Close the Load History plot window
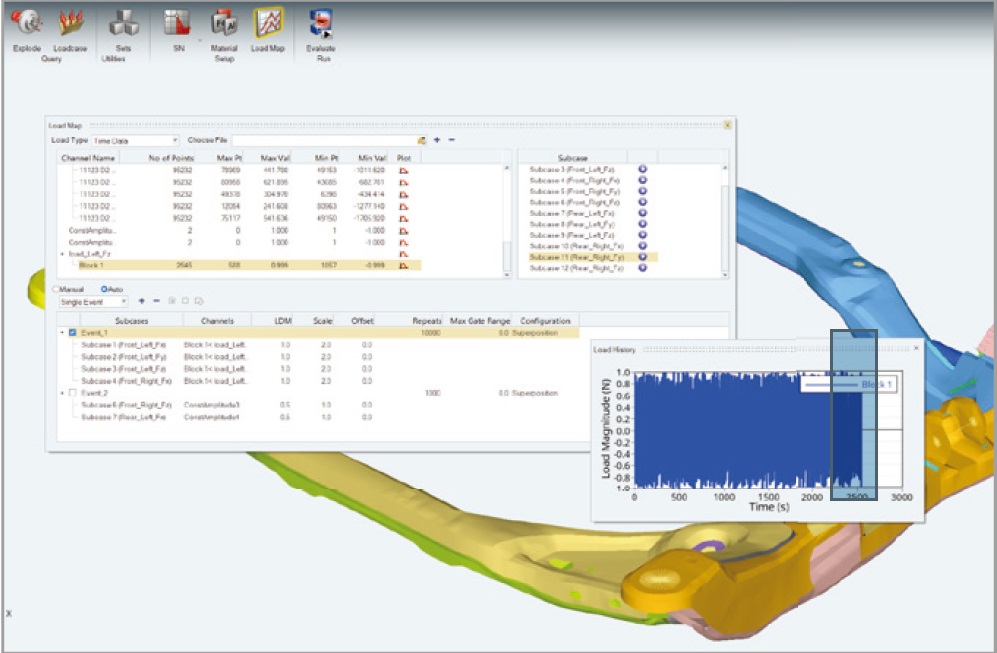The height and width of the screenshot is (653, 997). click(916, 350)
